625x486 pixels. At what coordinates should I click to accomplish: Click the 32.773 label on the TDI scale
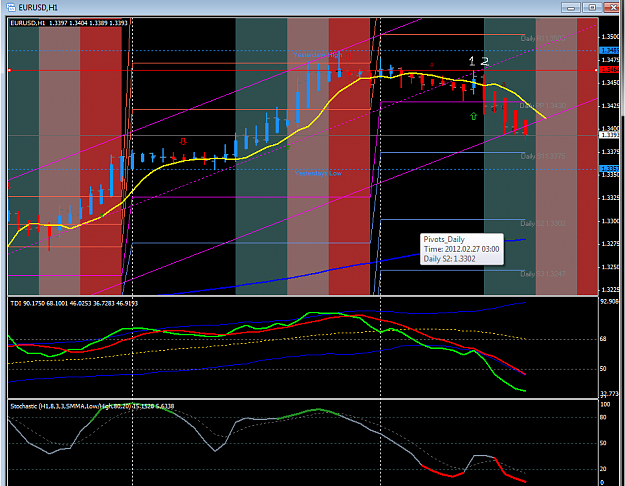tap(609, 394)
